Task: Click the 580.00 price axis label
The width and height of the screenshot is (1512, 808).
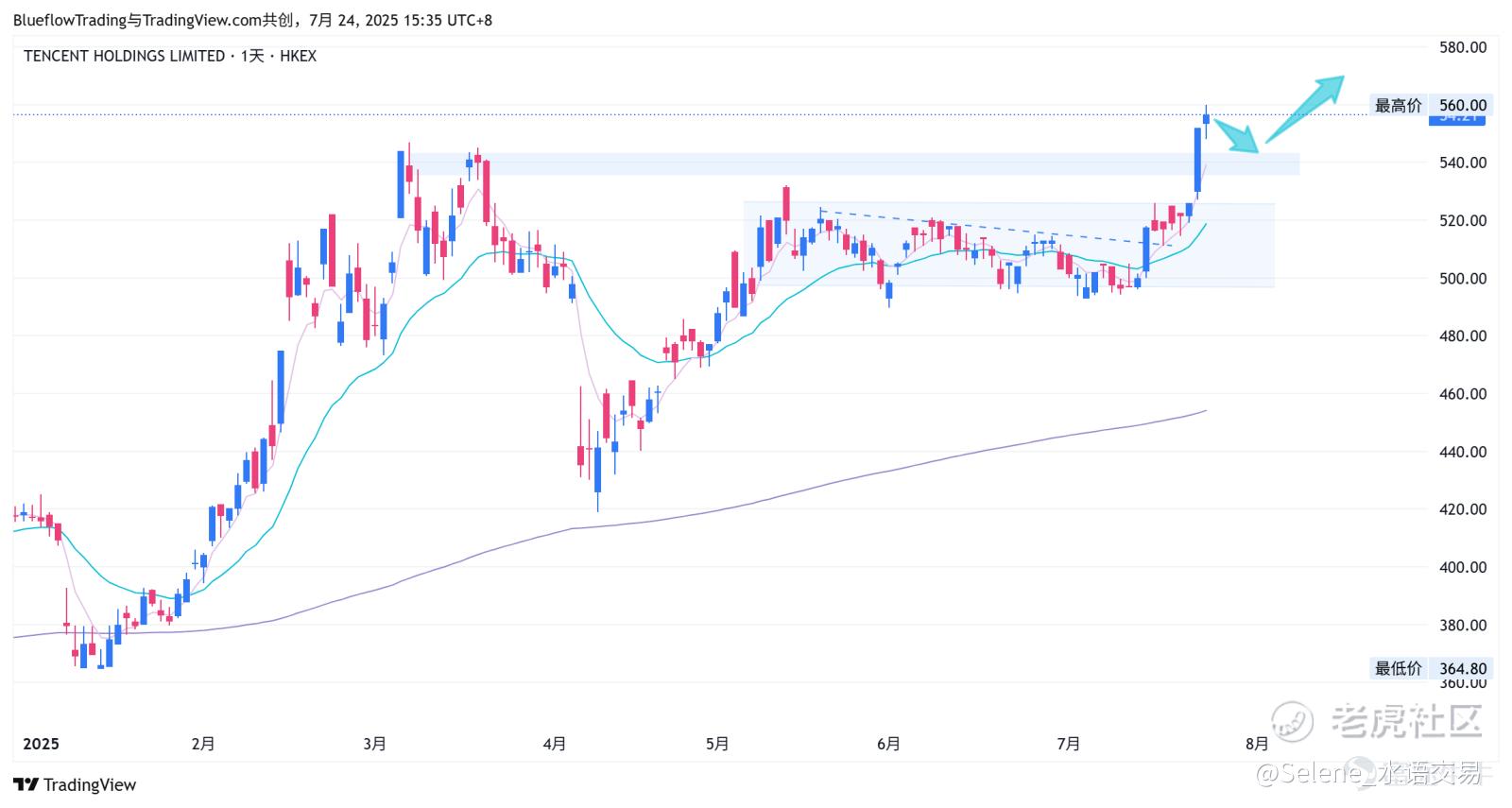Action: pos(1463,47)
